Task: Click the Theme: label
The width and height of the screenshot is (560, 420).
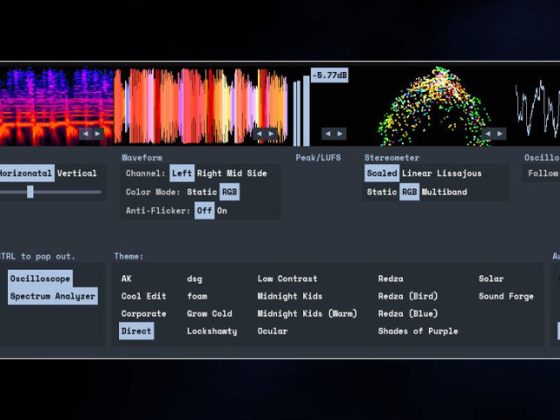Action: [x=129, y=256]
